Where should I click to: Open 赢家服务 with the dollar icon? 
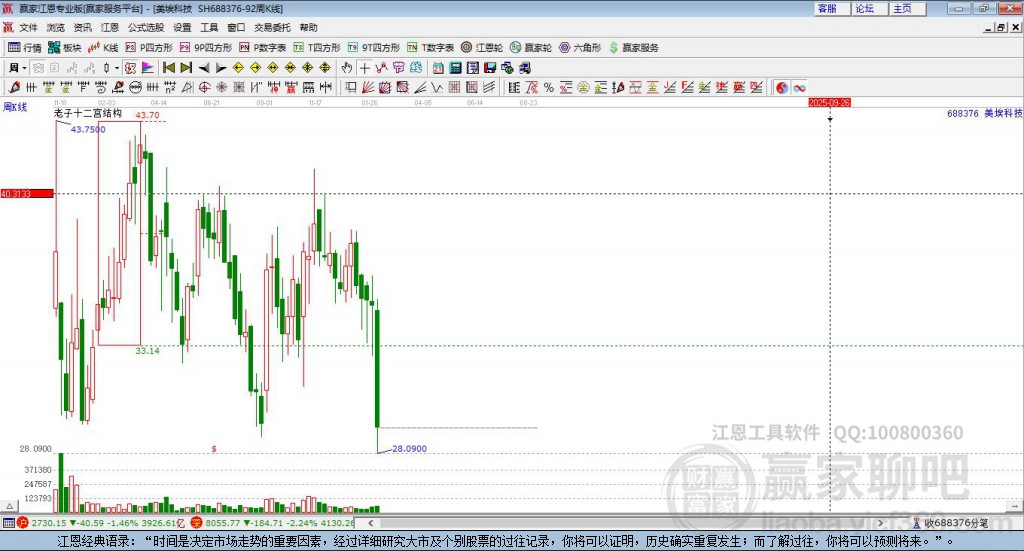click(x=633, y=48)
